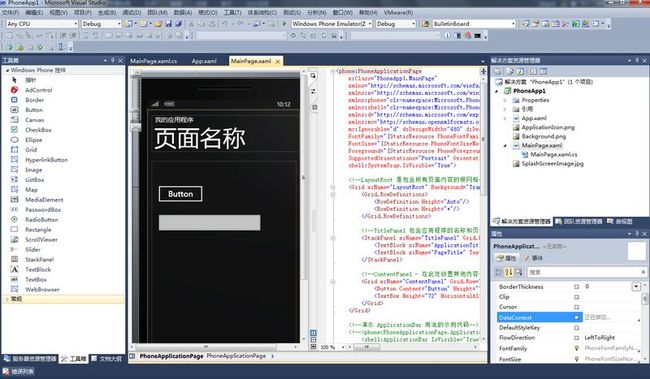Open MainPage.xaml.cs in solution explorer

point(553,154)
